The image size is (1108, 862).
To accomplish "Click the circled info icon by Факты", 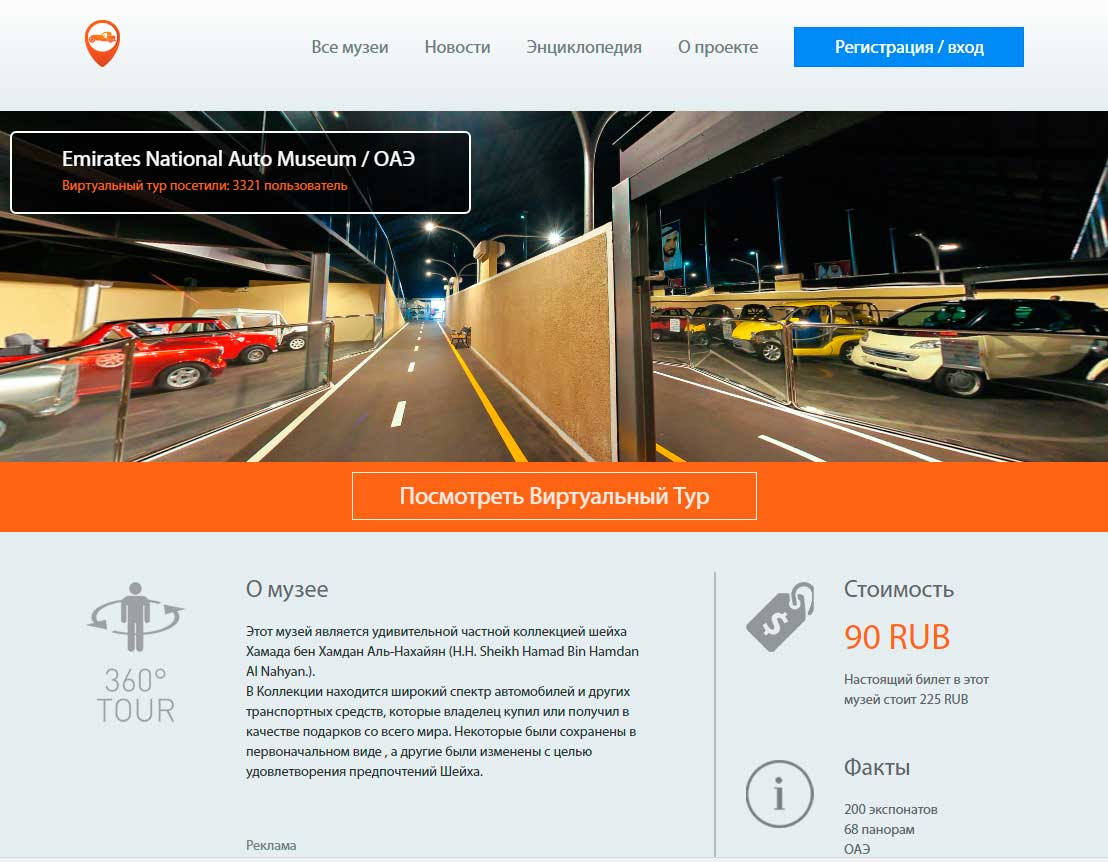I will tap(779, 793).
